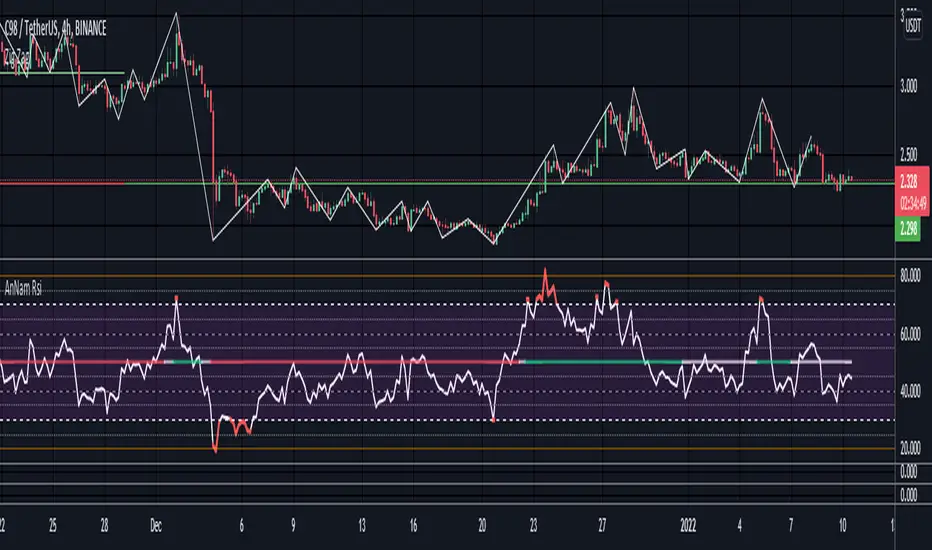Click the red 2.328 current price label
Viewport: 932px width, 550px height.
(908, 181)
